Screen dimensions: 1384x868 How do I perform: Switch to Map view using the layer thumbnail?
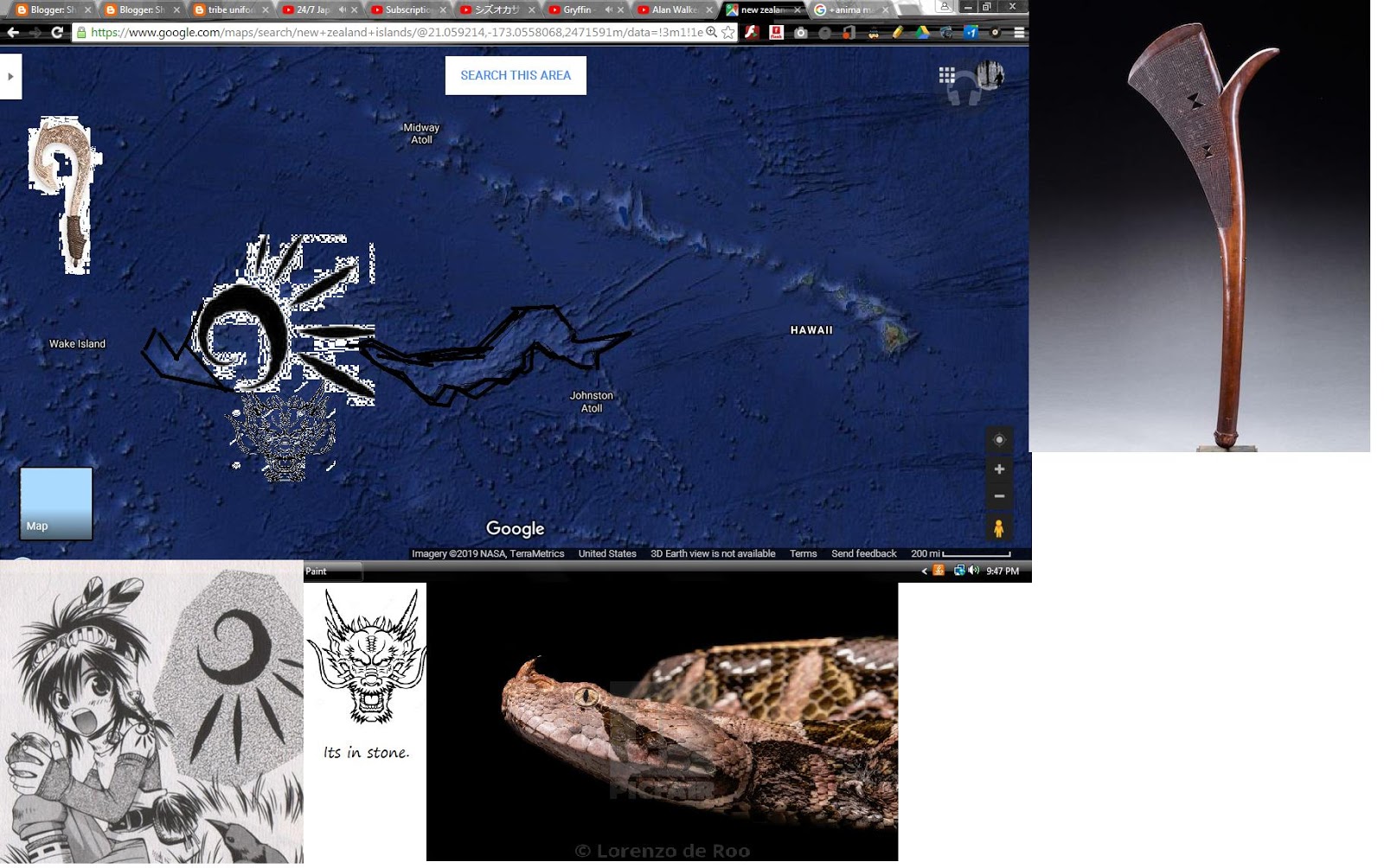(x=56, y=503)
